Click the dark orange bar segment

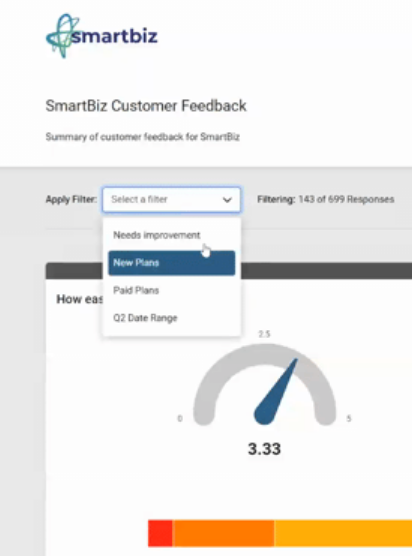coord(223,533)
